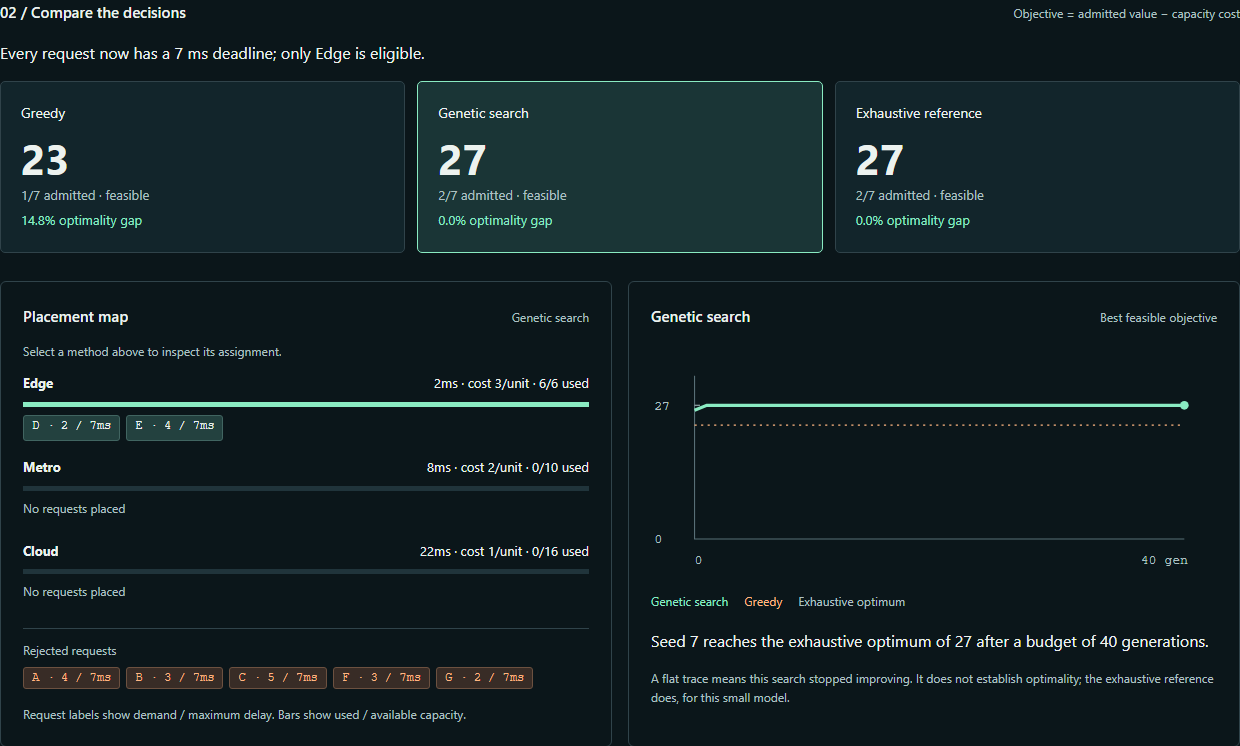
Task: Click rejected request chip C · 5 / 7ms
Action: tap(278, 678)
